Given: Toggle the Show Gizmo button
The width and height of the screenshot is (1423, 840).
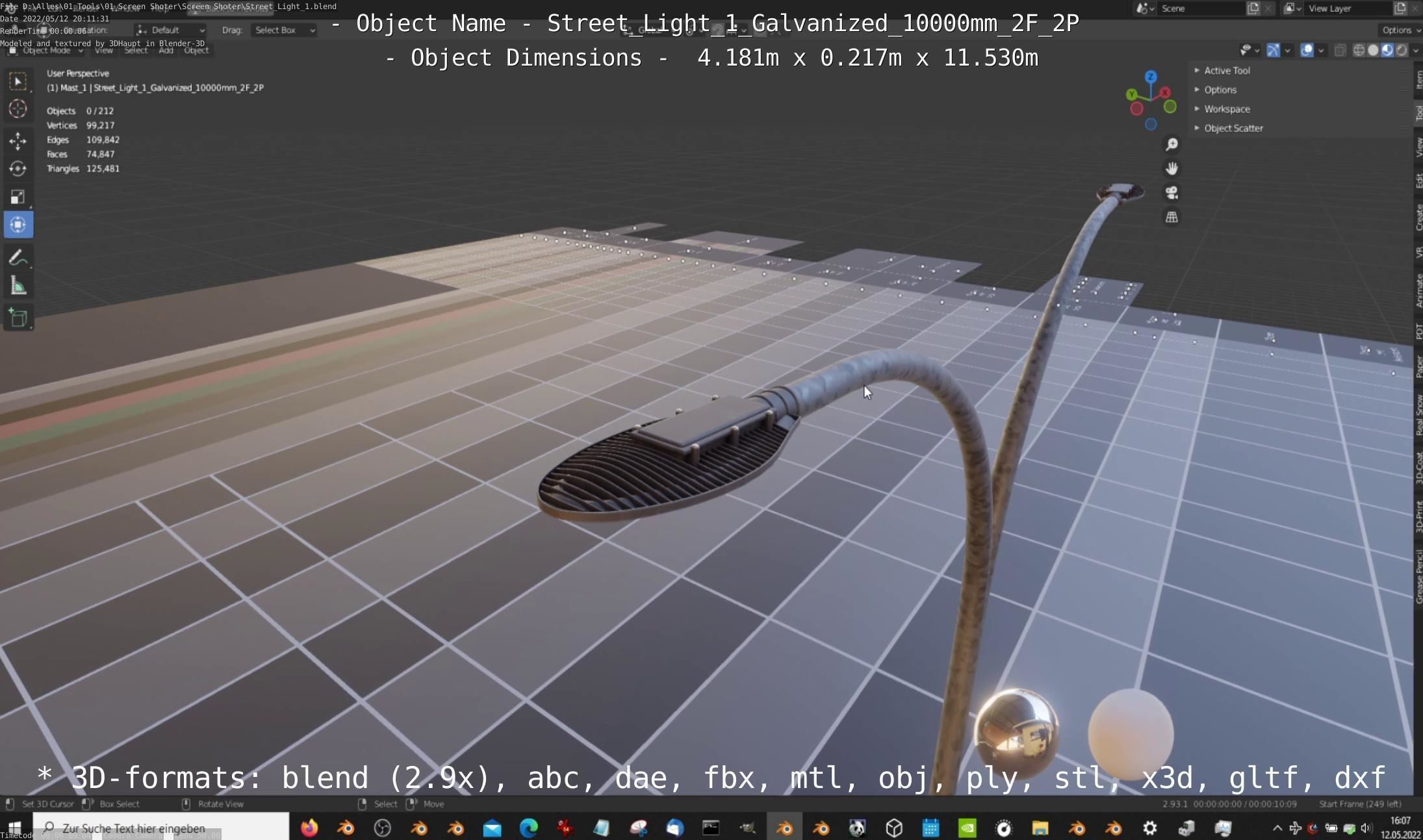Looking at the screenshot, I should coord(1273,50).
